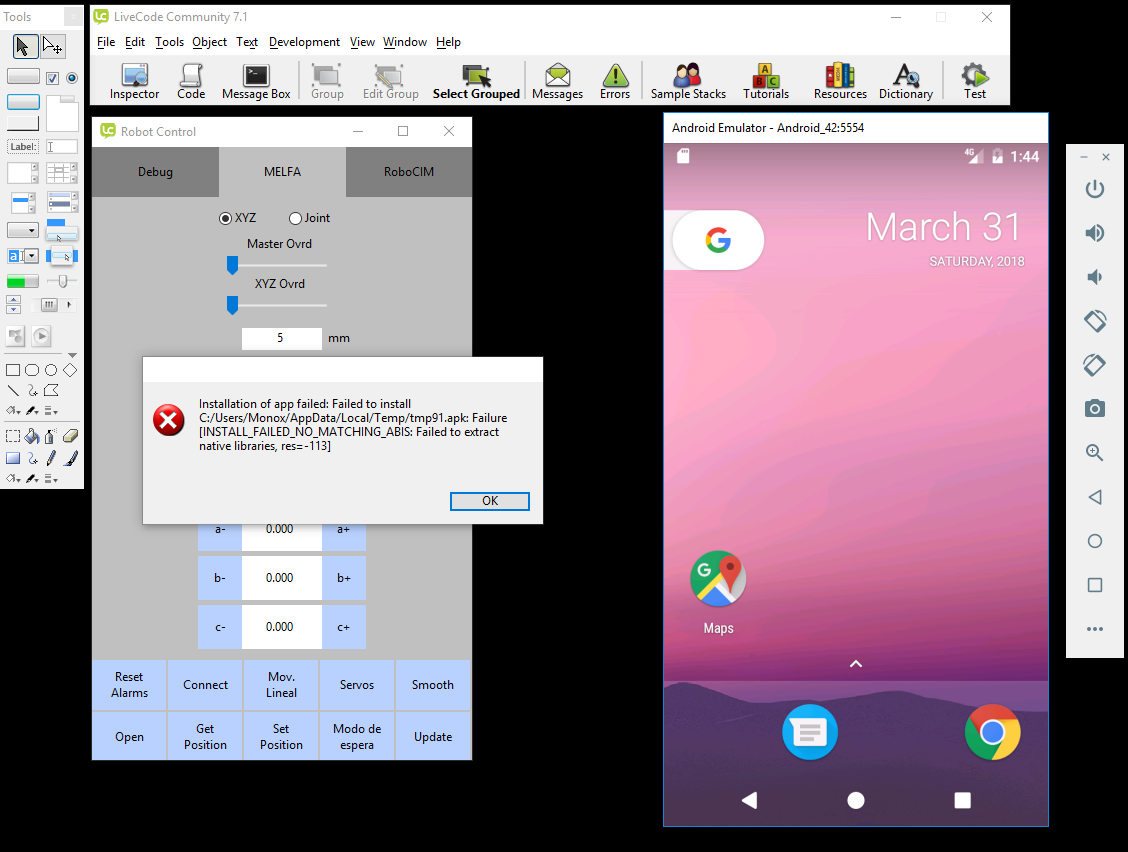Take emulator screenshot with camera icon
Viewport: 1128px width, 852px height.
(x=1095, y=409)
